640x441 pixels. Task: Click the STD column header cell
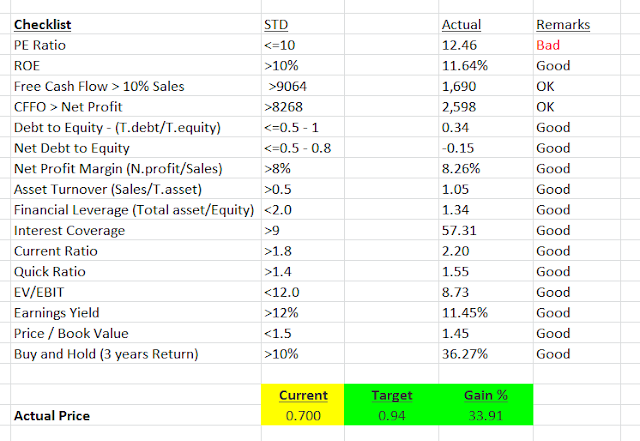302,24
